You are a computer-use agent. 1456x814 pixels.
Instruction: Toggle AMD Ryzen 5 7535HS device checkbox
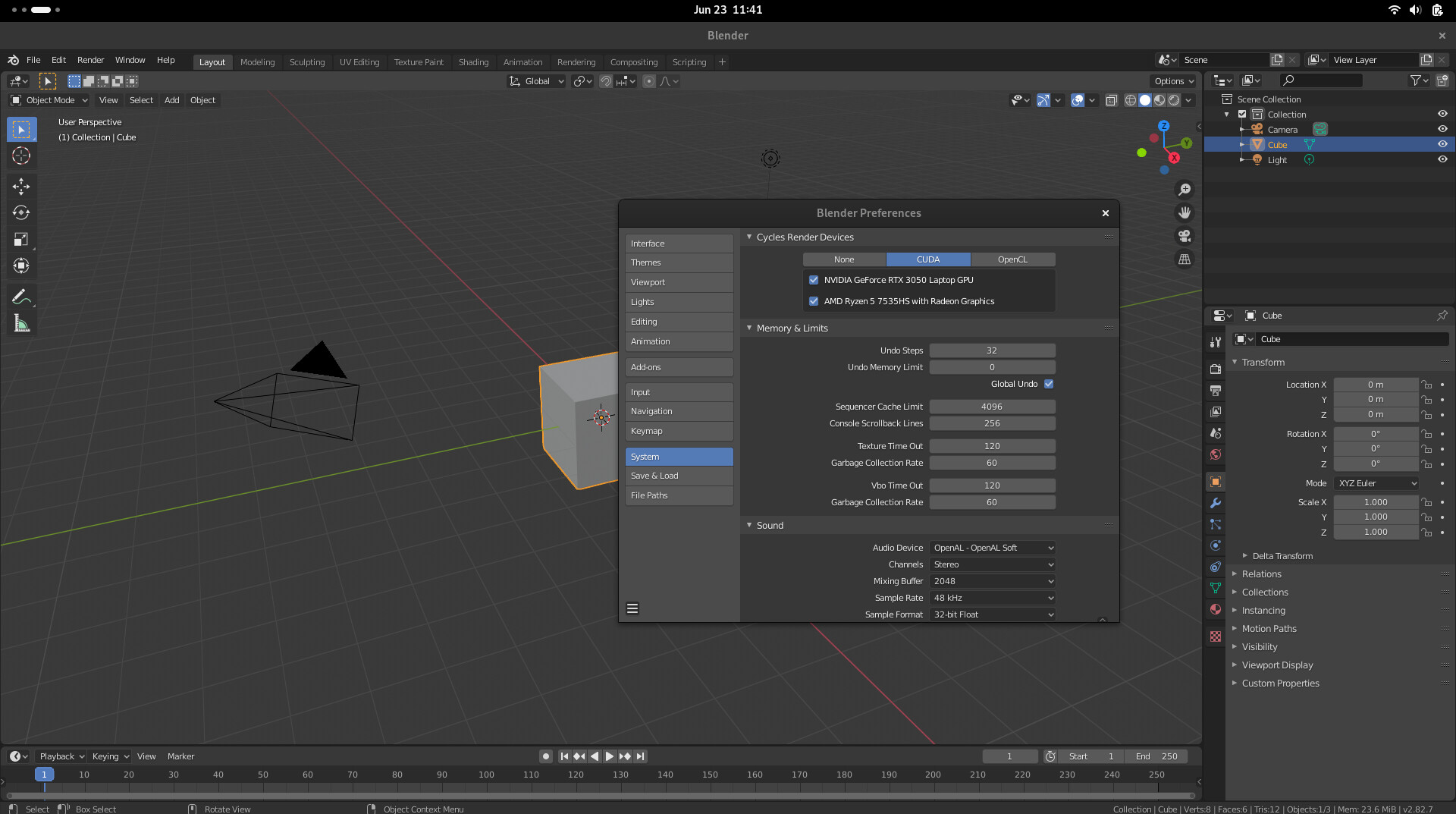pos(814,301)
